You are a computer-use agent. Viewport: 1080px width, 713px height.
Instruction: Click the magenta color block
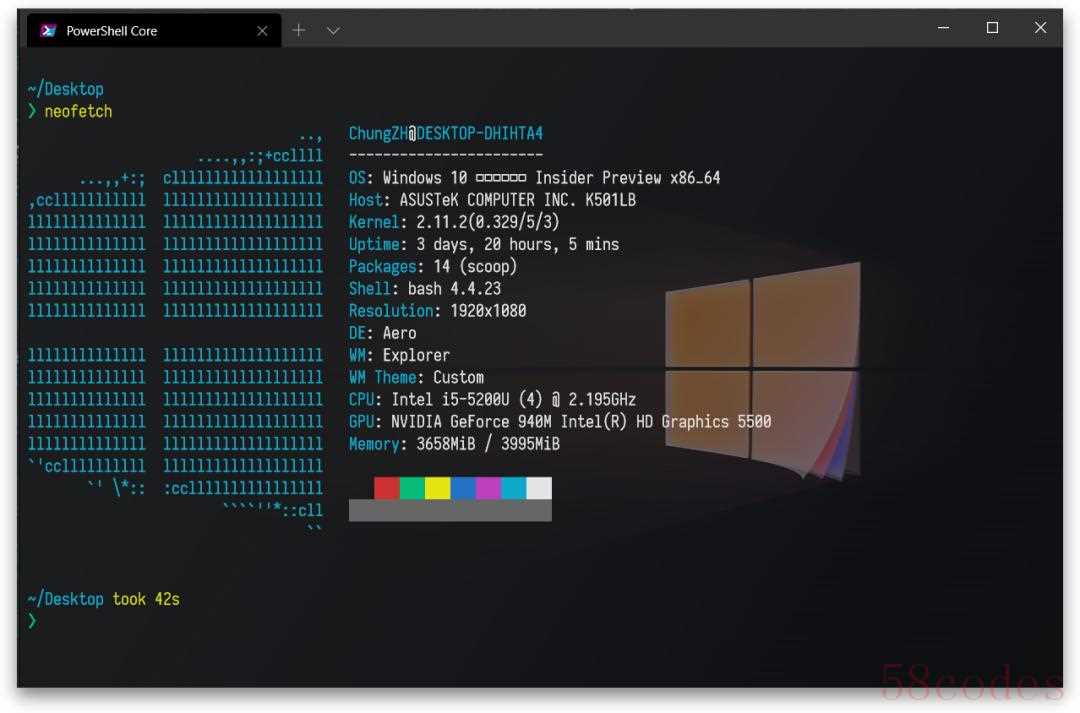click(488, 488)
